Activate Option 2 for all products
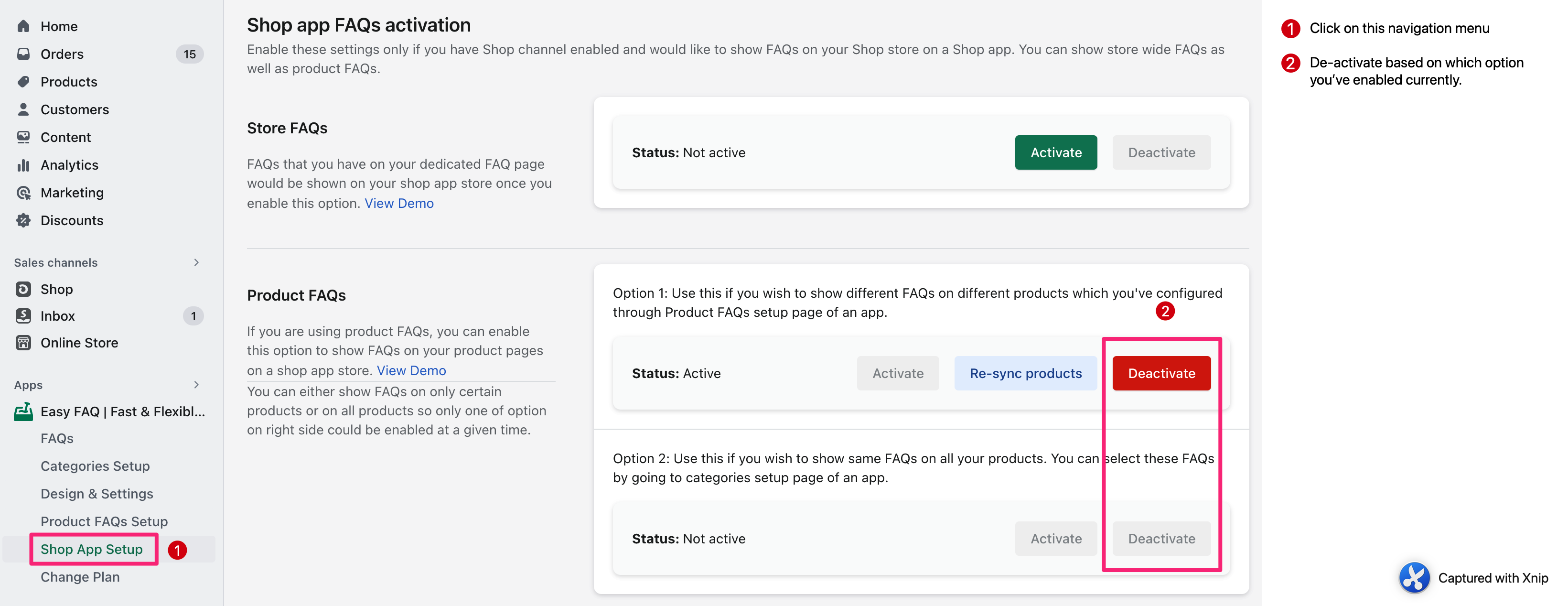 click(1055, 539)
